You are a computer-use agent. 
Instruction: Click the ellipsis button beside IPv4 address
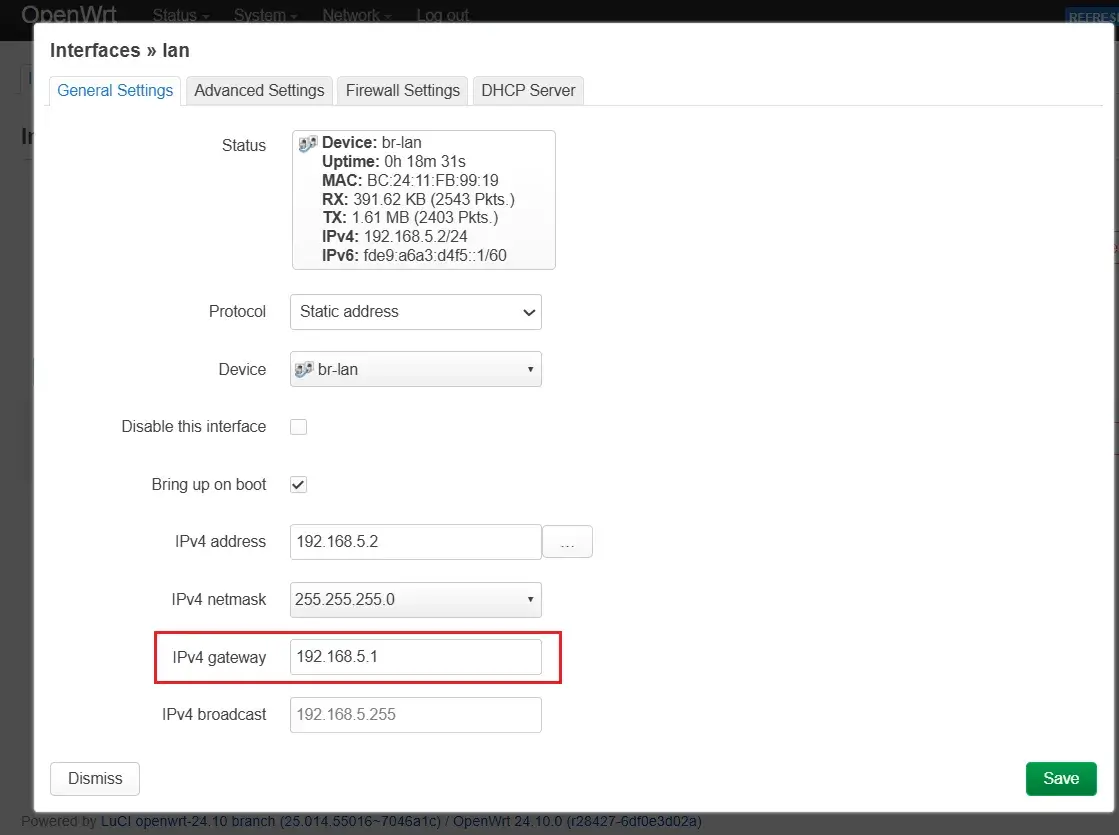[567, 542]
